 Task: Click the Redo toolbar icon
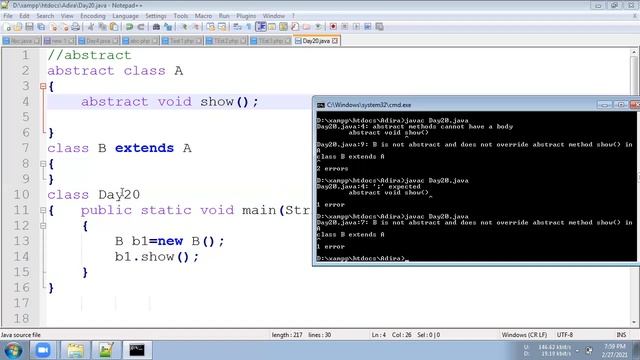(x=141, y=27)
